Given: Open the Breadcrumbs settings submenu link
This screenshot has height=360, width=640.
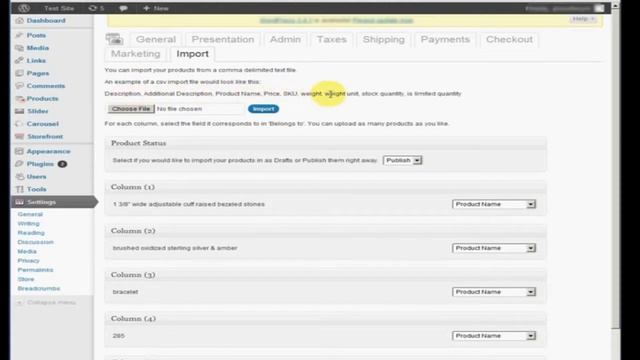Looking at the screenshot, I should click(x=39, y=289).
